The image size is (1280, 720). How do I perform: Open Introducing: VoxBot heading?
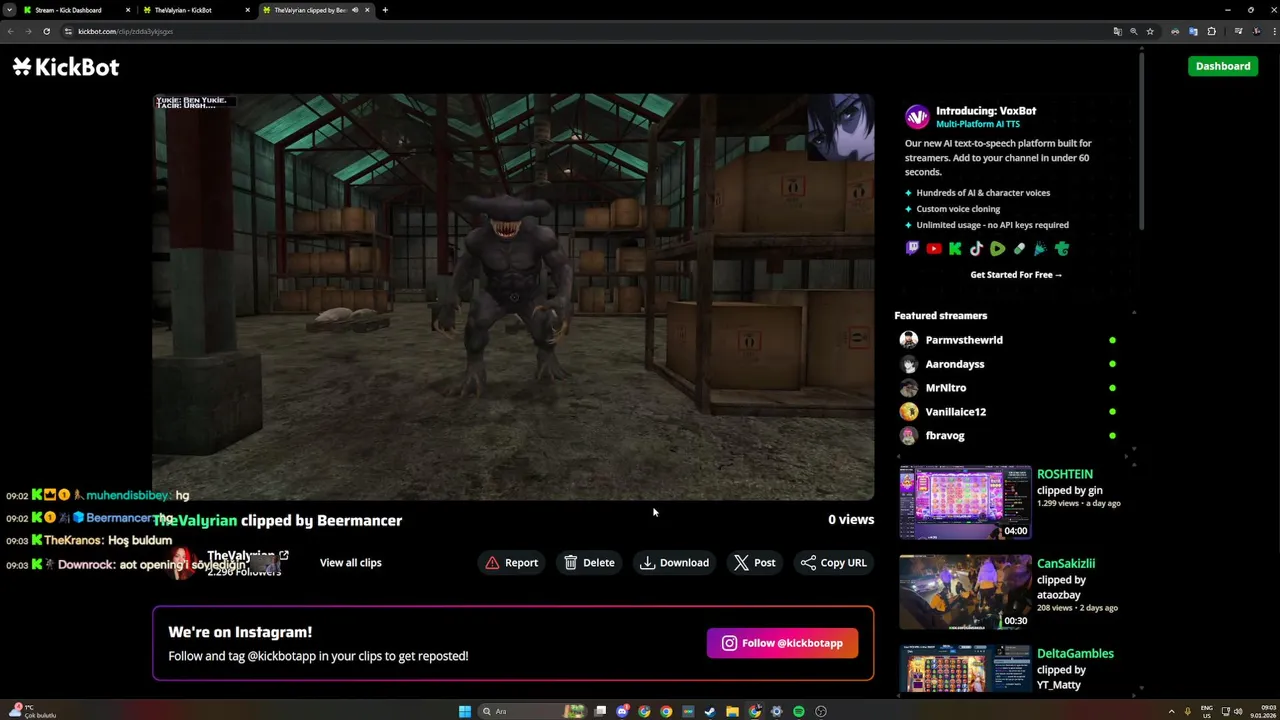tap(986, 110)
